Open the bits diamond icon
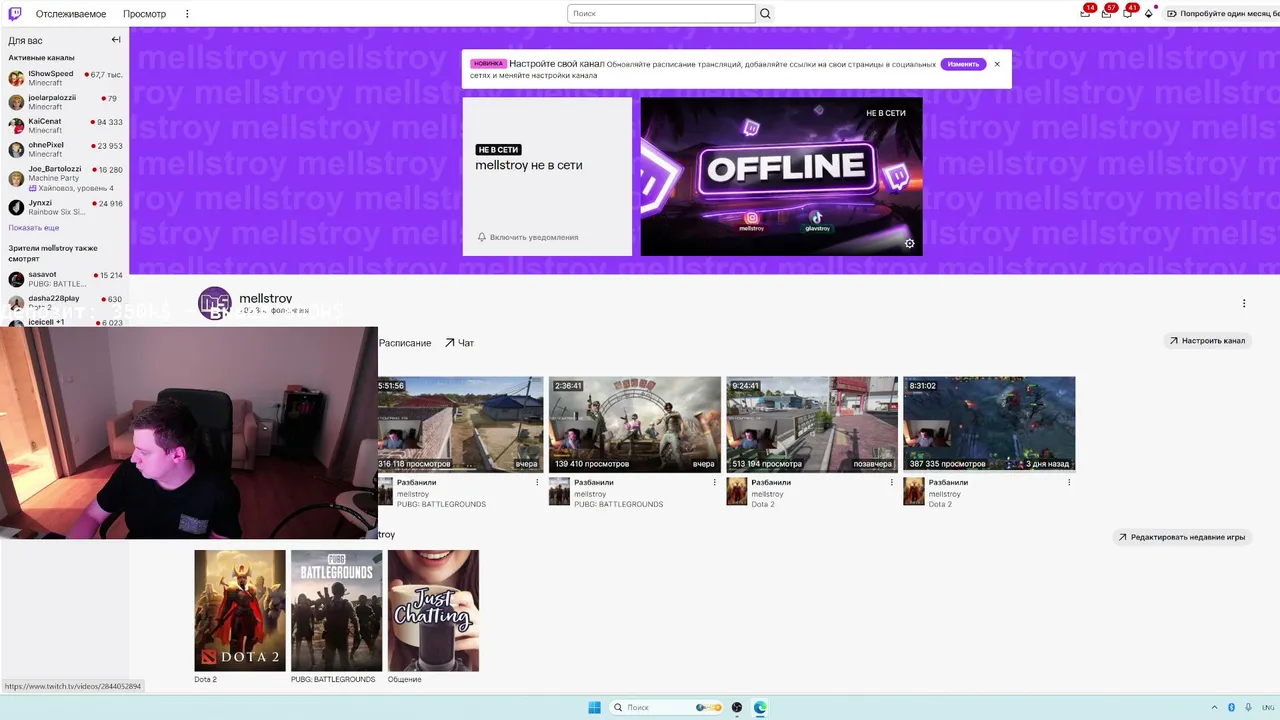The height and width of the screenshot is (720, 1280). coord(1149,13)
